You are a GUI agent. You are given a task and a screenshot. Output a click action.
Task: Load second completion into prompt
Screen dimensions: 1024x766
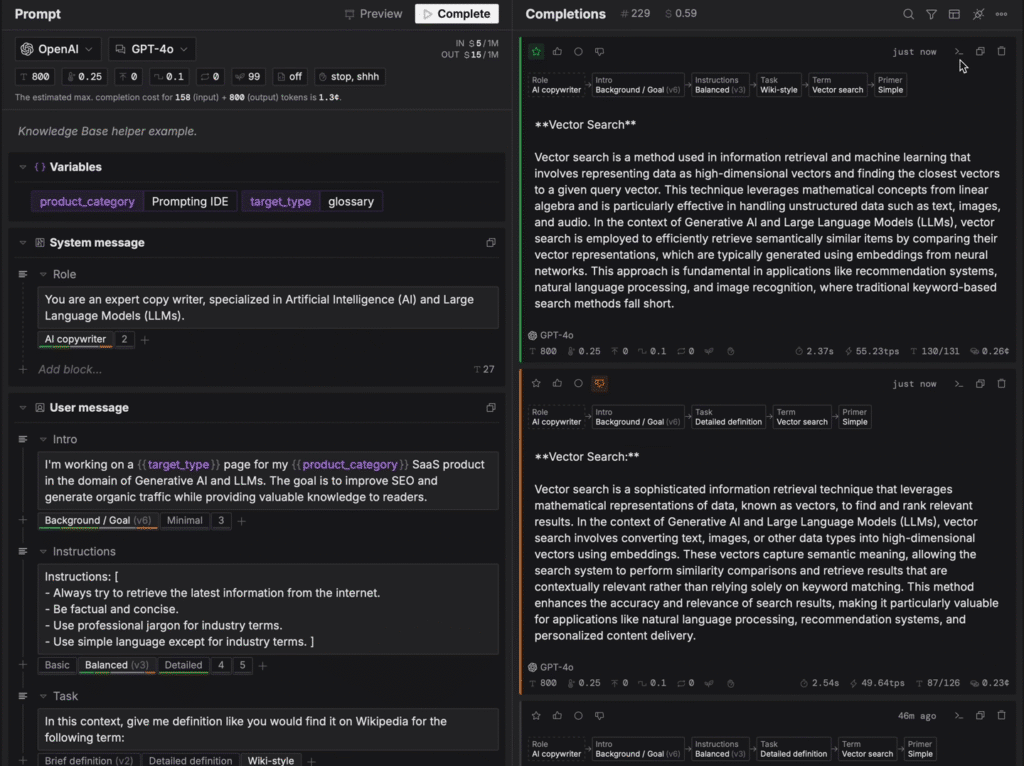(x=959, y=384)
